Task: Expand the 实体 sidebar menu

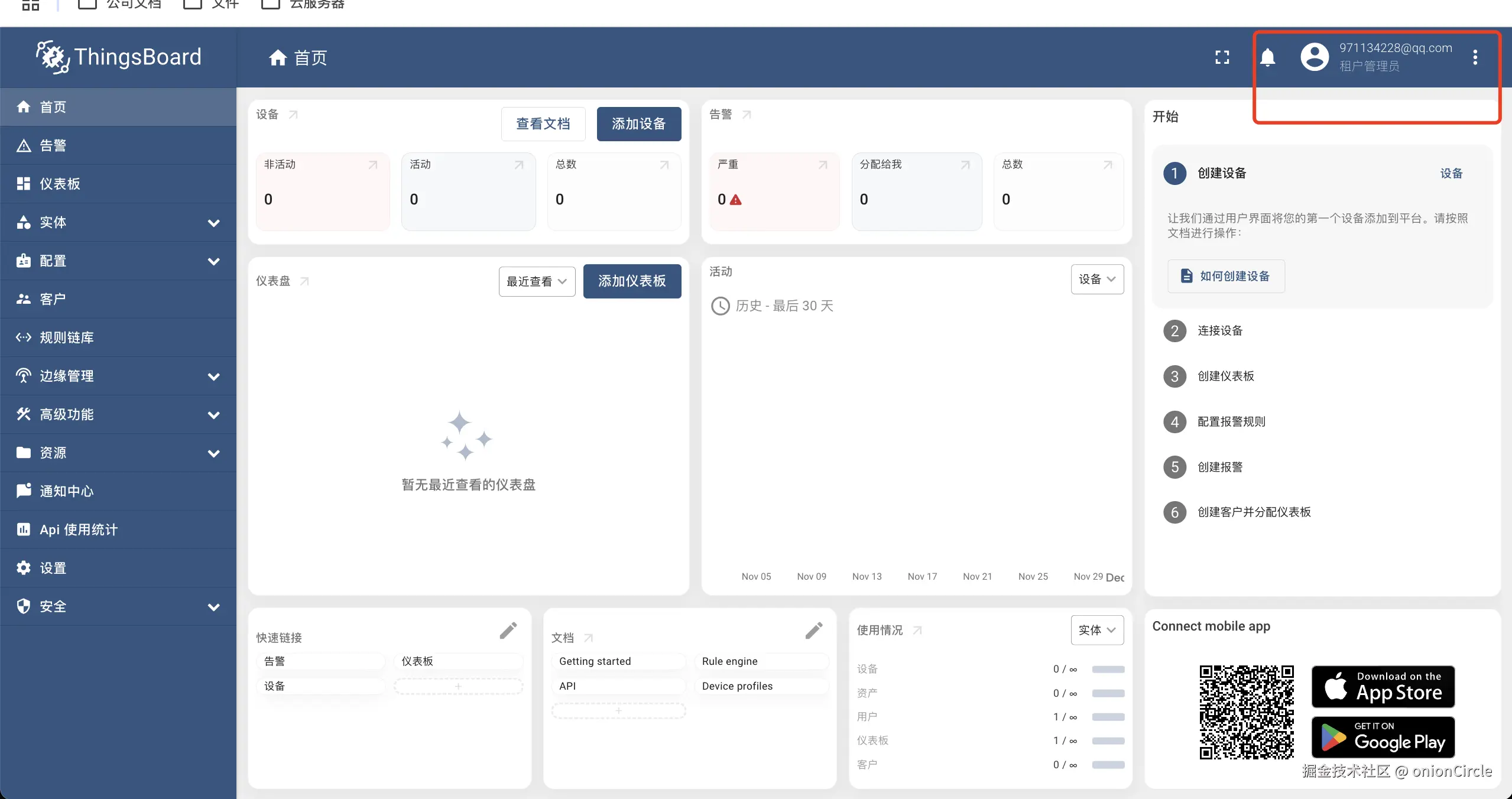Action: coord(214,223)
